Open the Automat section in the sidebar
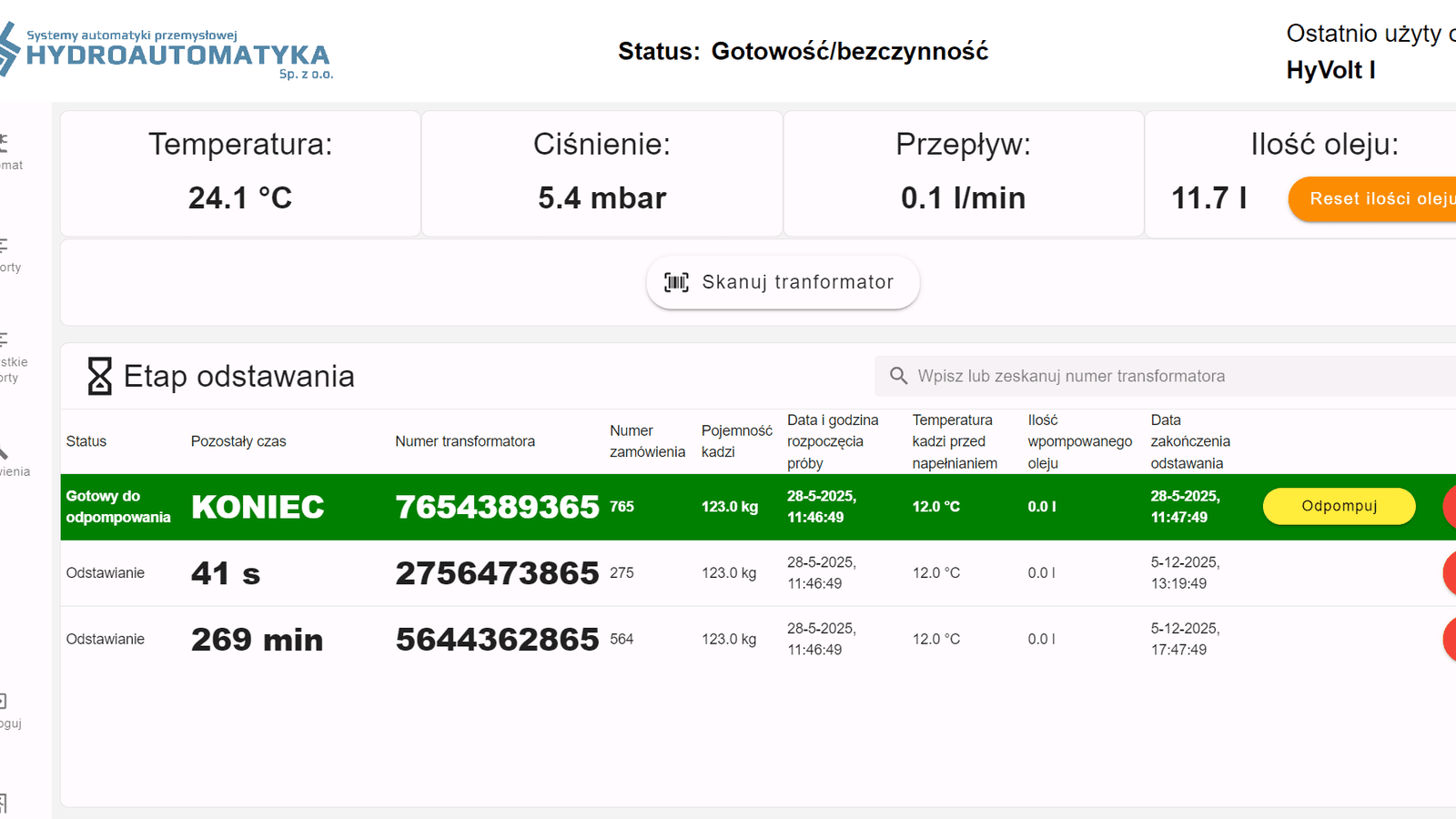 (x=7, y=151)
